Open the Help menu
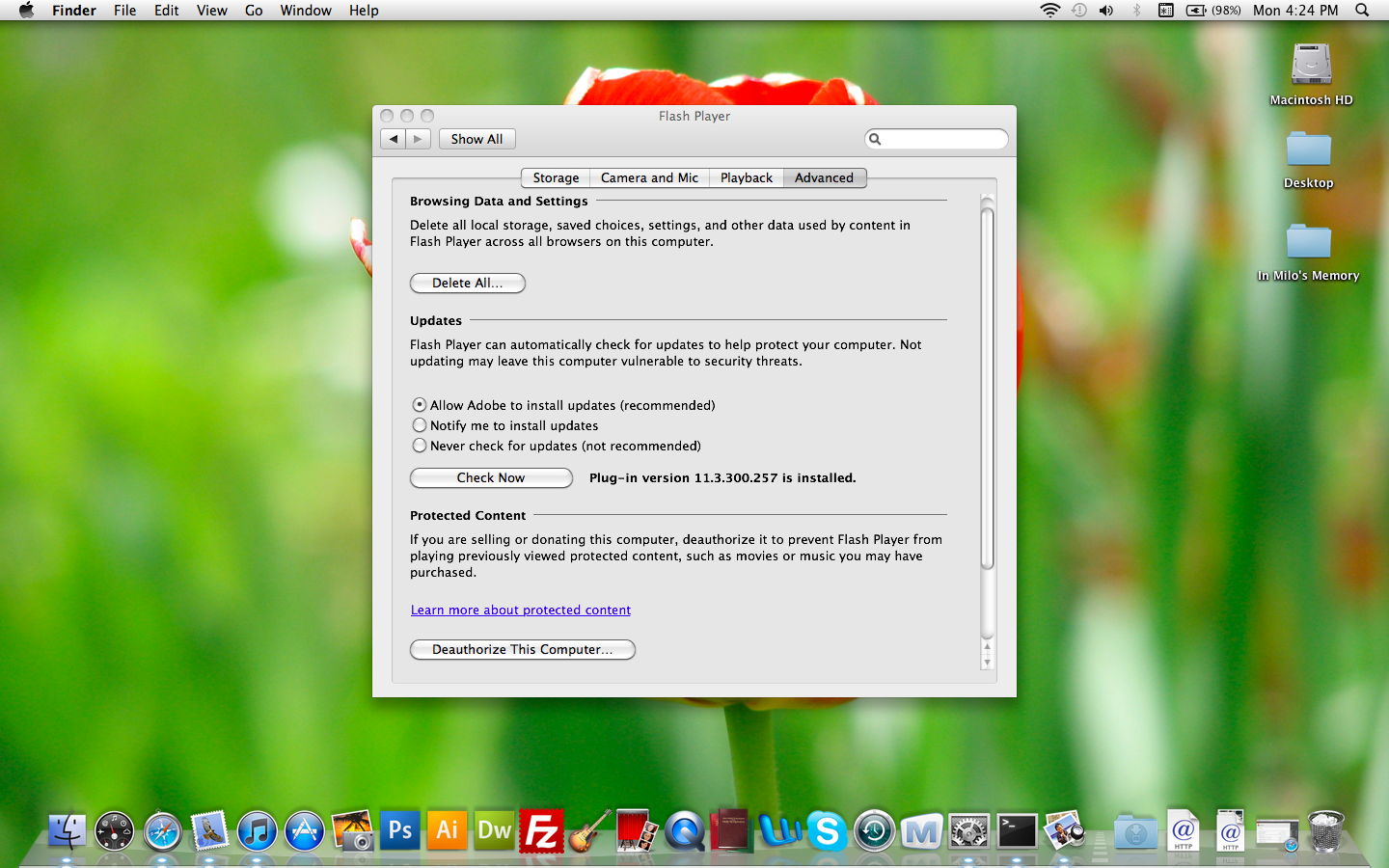Screen dimensions: 1389x868 (364, 10)
